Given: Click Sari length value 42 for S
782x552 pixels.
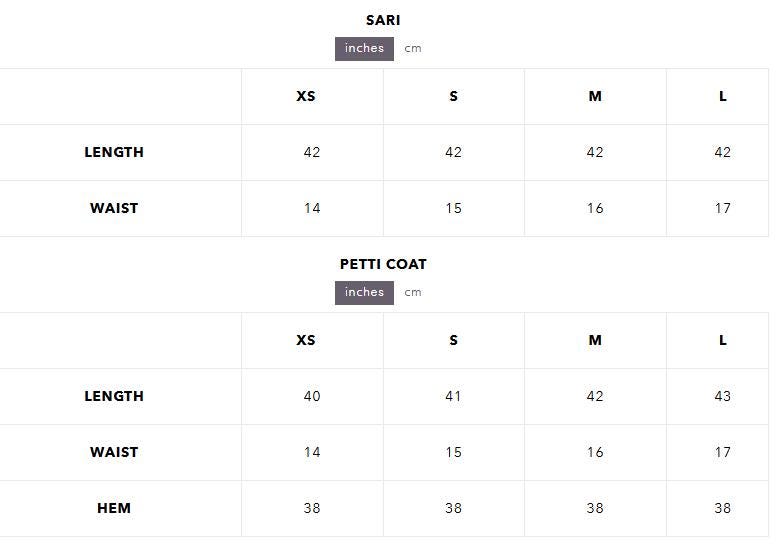Looking at the screenshot, I should click(453, 152).
